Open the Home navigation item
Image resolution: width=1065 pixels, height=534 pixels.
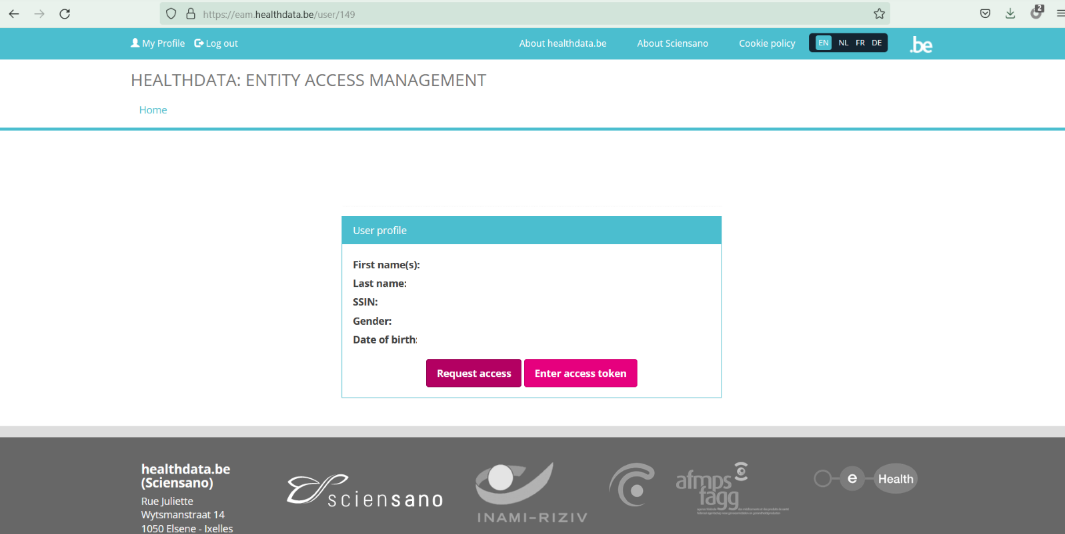[153, 110]
